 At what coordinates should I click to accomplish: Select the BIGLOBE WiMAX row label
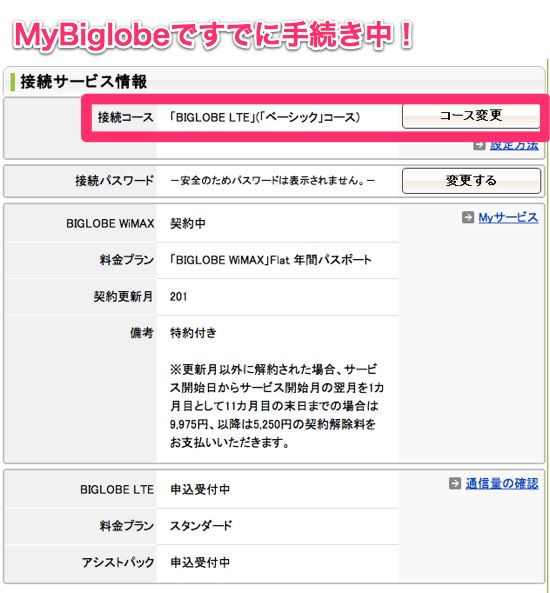pos(110,224)
